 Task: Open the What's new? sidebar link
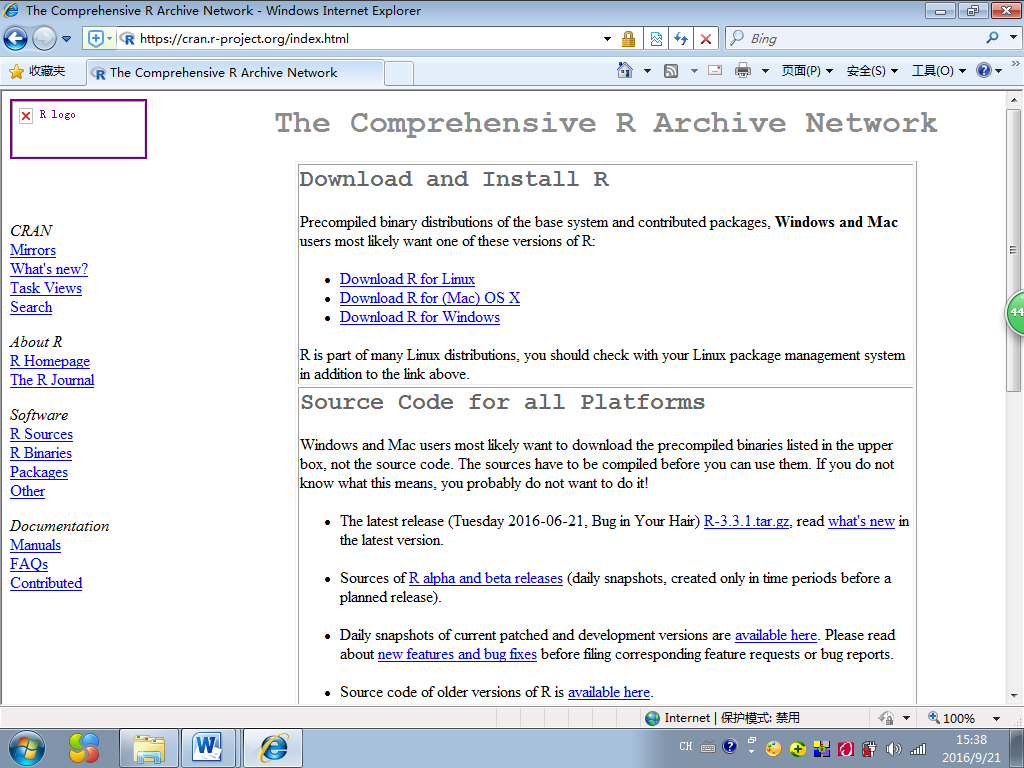coord(49,269)
